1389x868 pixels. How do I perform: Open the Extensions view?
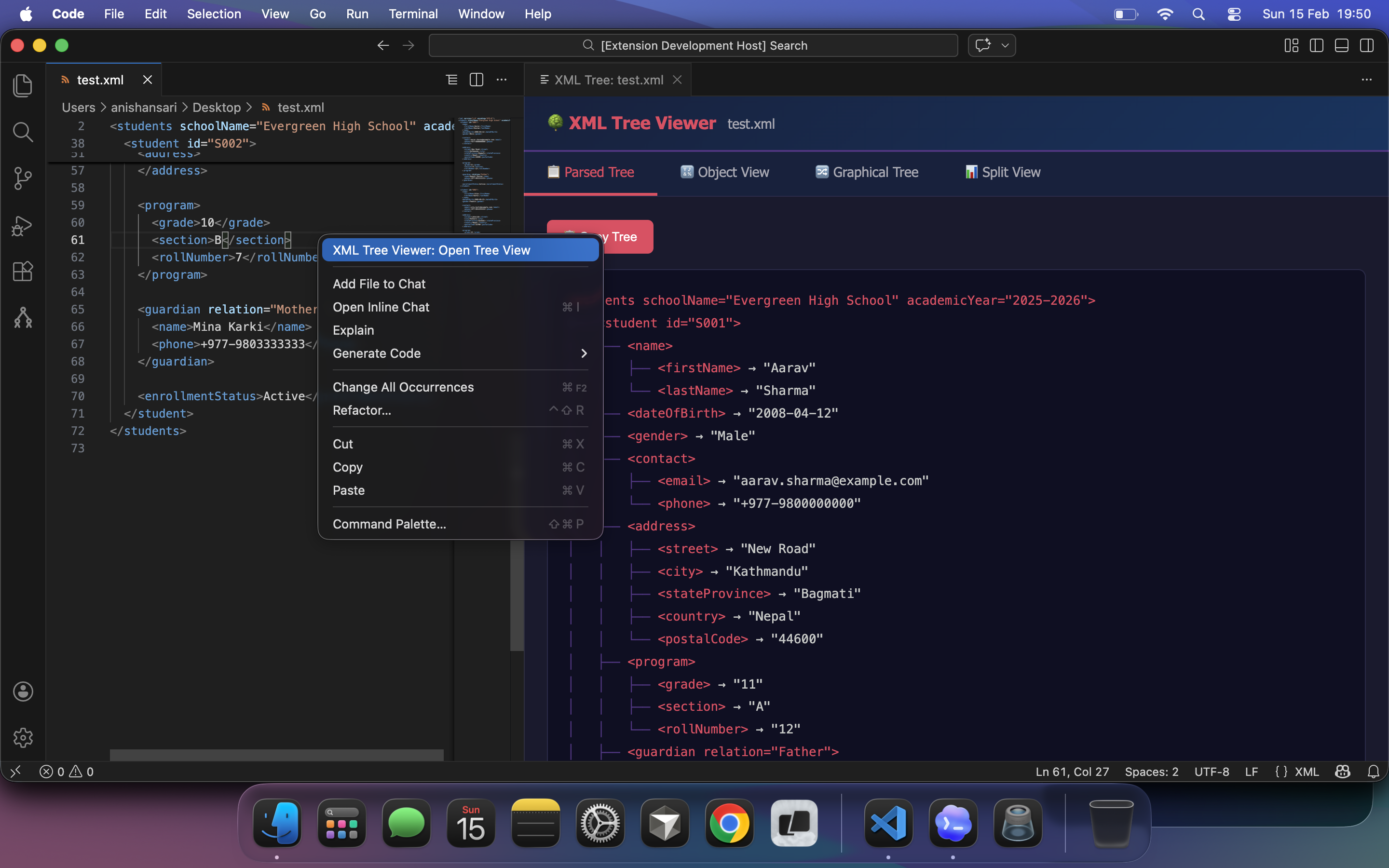tap(22, 271)
